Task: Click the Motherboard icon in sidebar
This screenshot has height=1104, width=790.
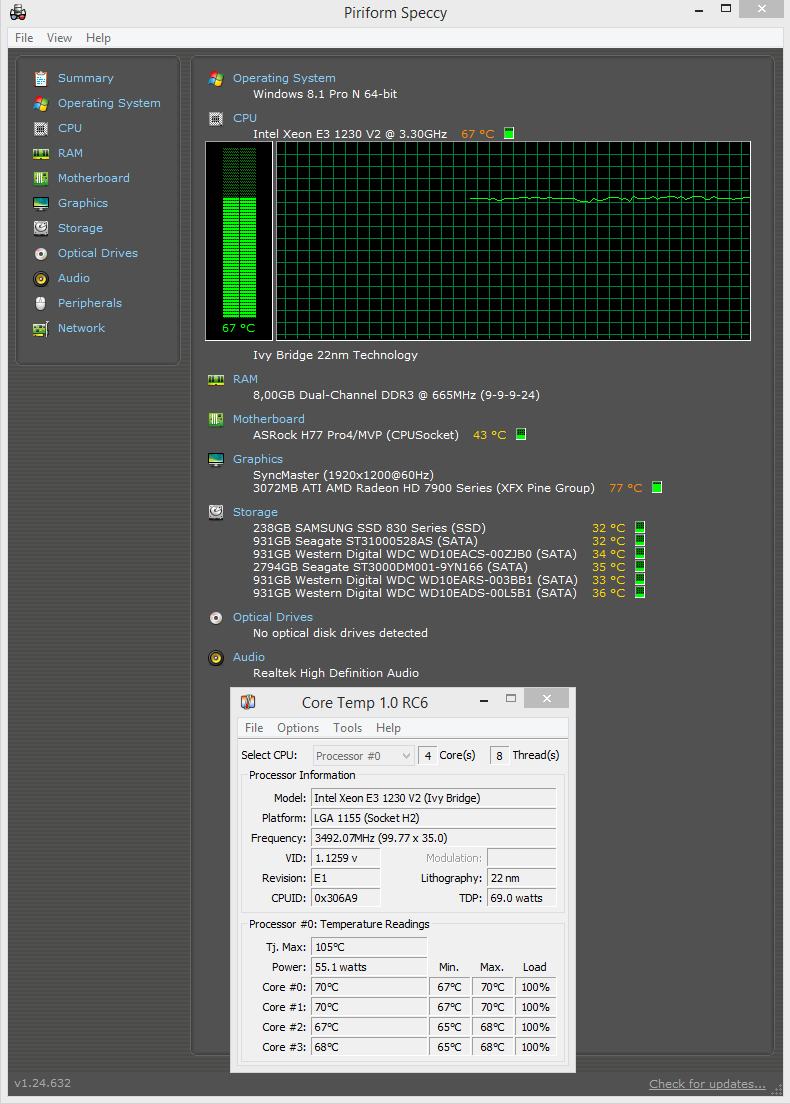Action: coord(41,178)
